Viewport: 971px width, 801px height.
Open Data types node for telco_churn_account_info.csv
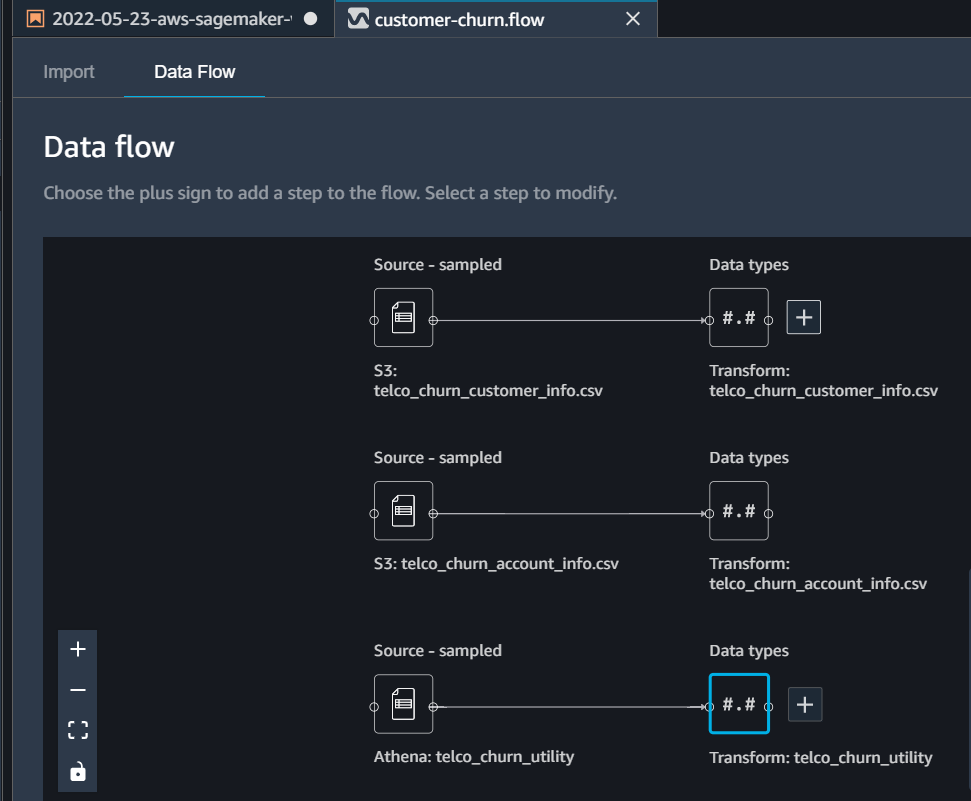(x=739, y=511)
